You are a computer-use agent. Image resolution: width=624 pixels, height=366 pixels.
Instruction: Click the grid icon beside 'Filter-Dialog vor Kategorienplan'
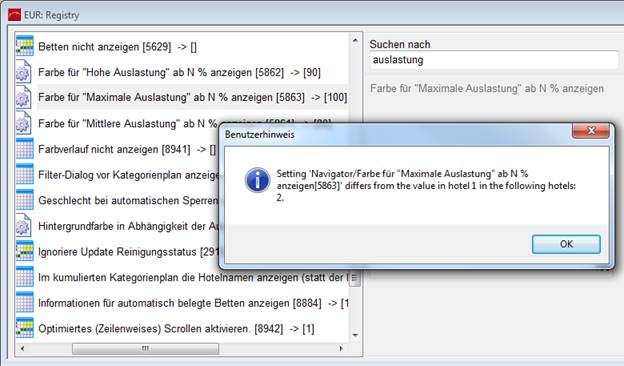coord(25,174)
